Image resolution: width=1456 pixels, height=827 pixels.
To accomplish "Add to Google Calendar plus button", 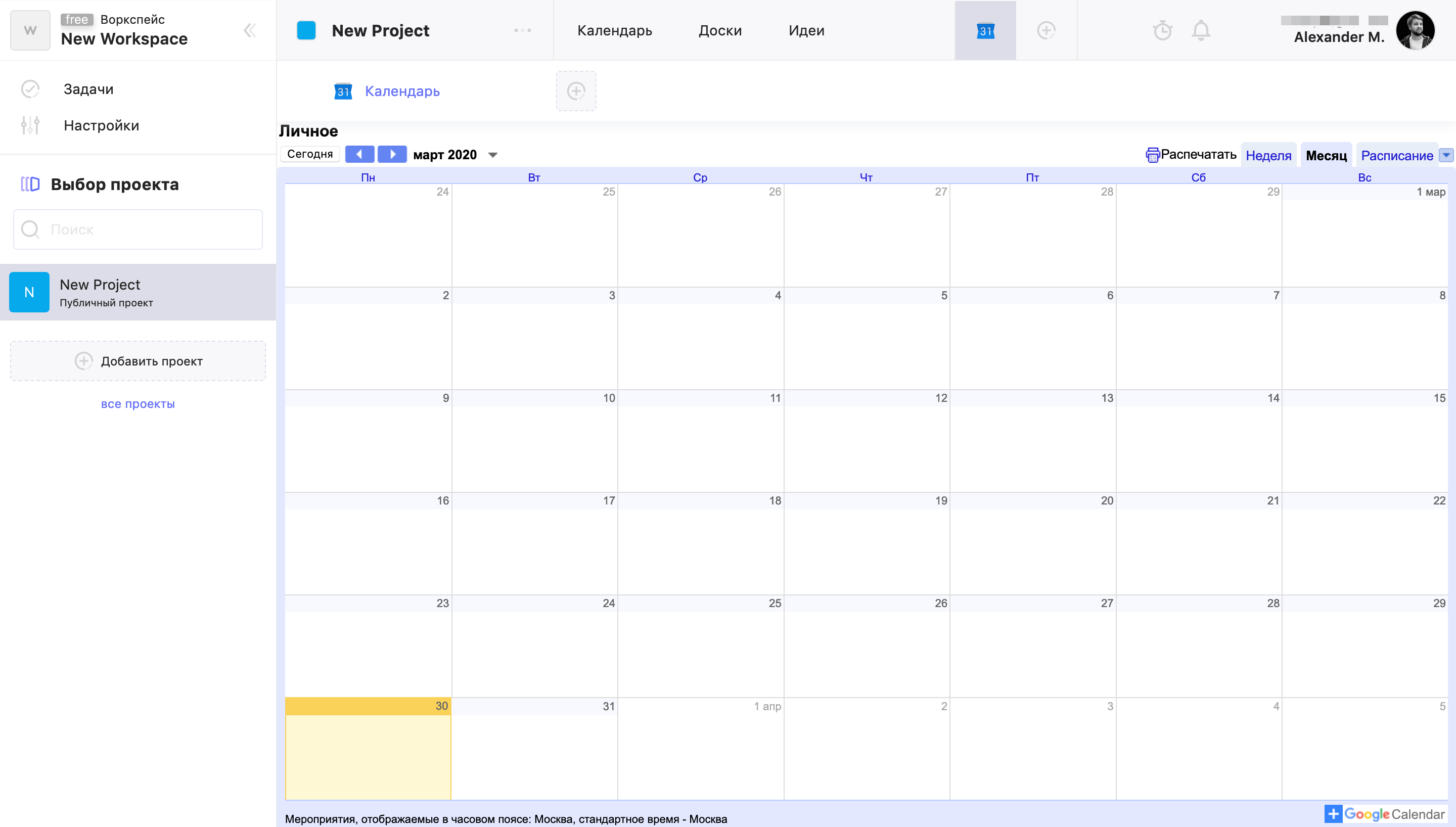I will point(1333,814).
